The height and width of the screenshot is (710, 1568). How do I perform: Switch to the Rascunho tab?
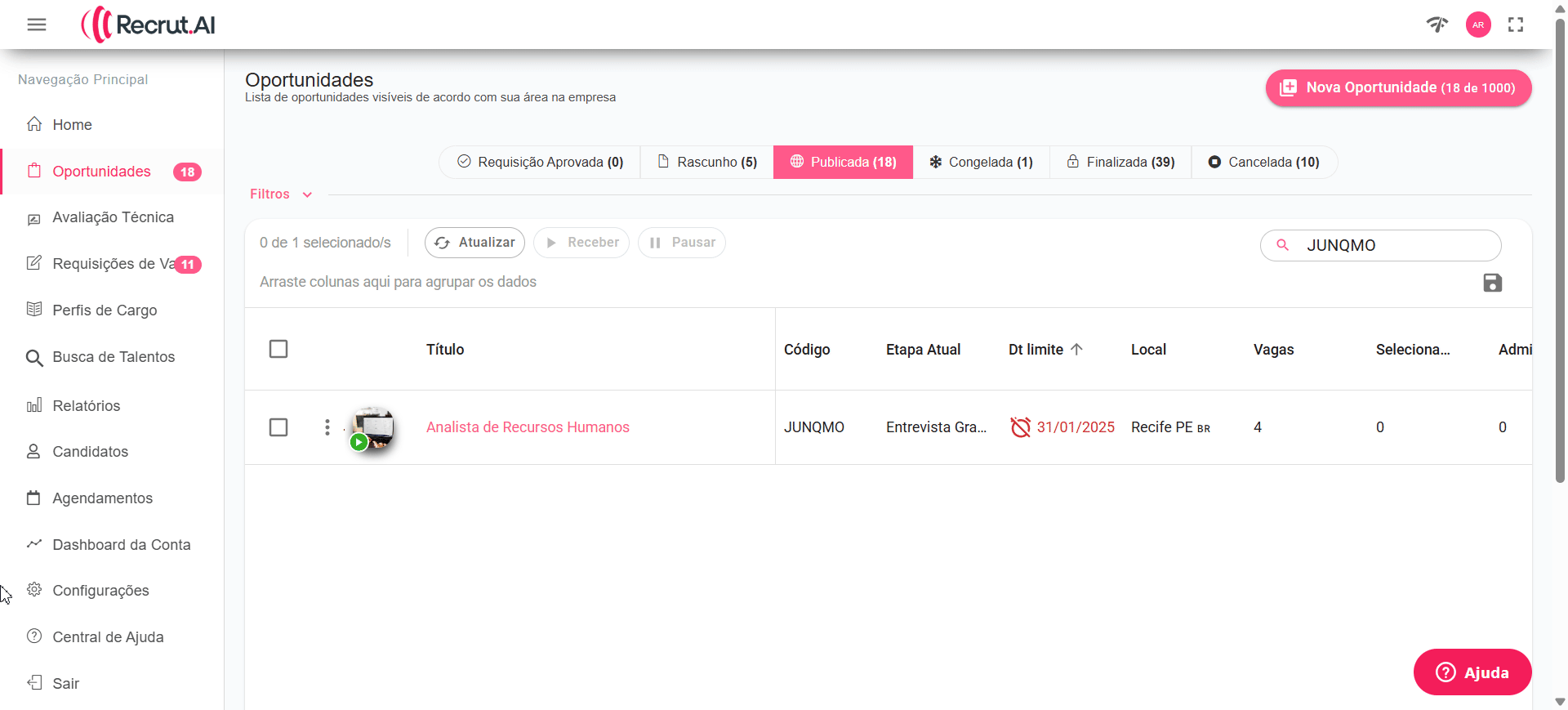[707, 162]
